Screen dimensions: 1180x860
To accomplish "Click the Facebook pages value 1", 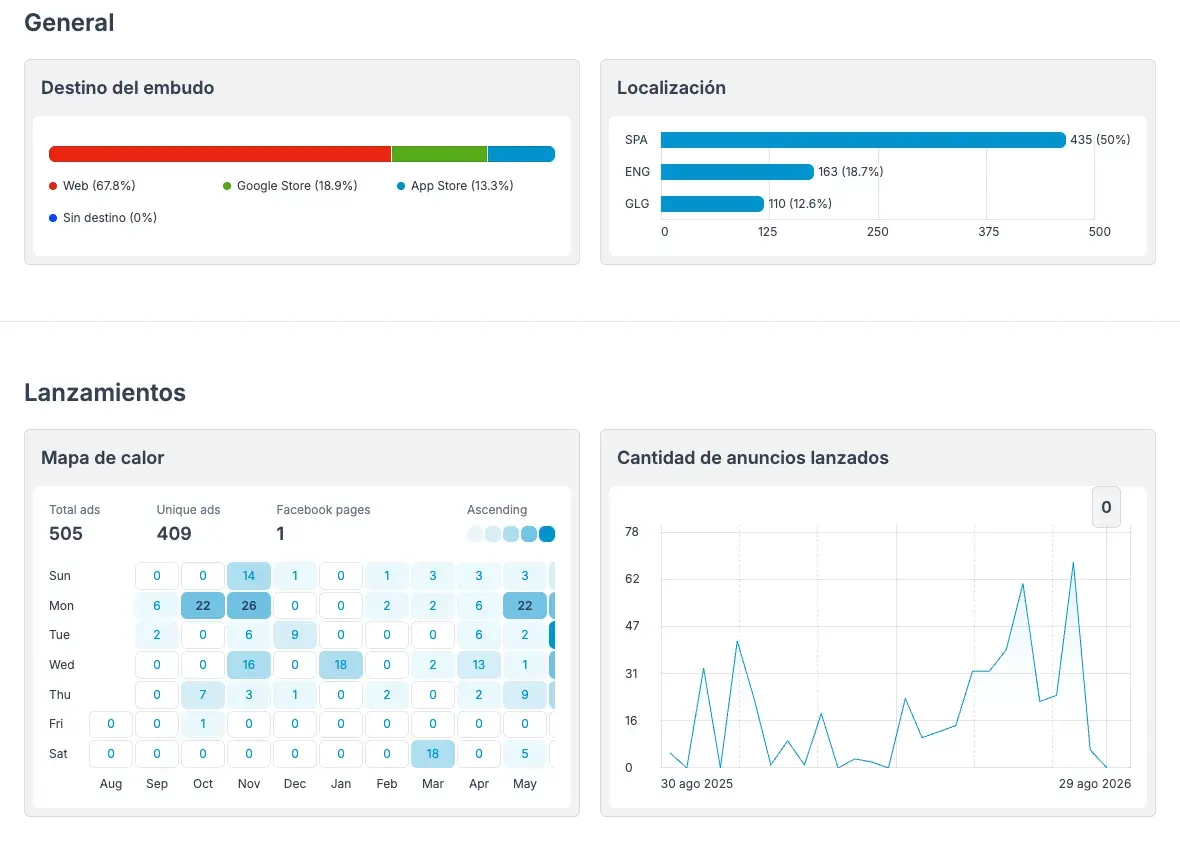I will pos(281,533).
